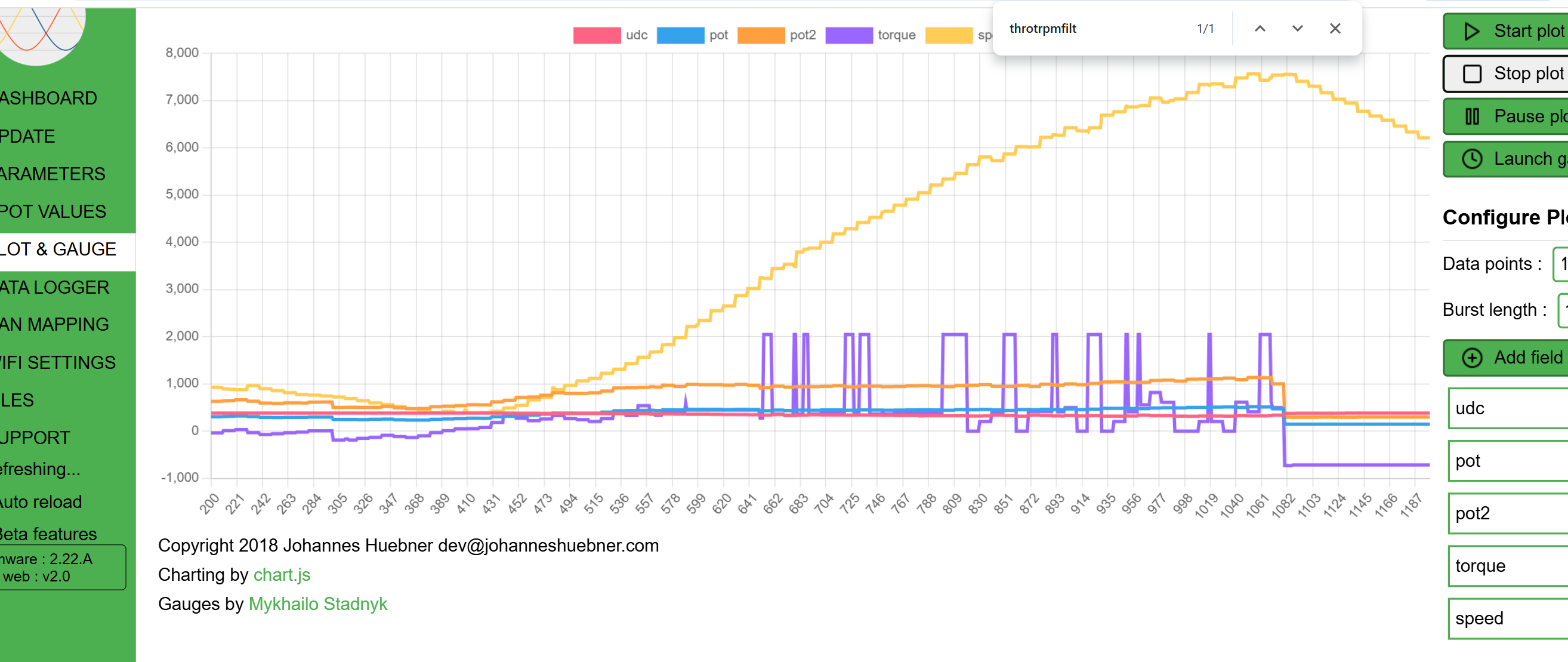Hide torque series via purple legend swatch
The width and height of the screenshot is (1568, 662).
[848, 35]
